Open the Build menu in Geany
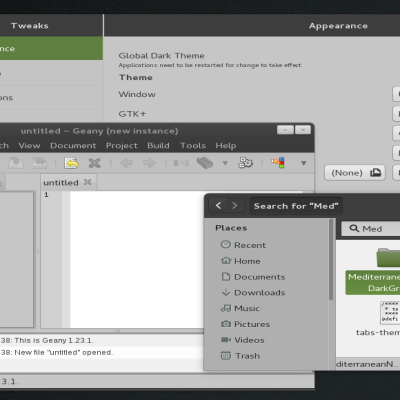 click(158, 146)
